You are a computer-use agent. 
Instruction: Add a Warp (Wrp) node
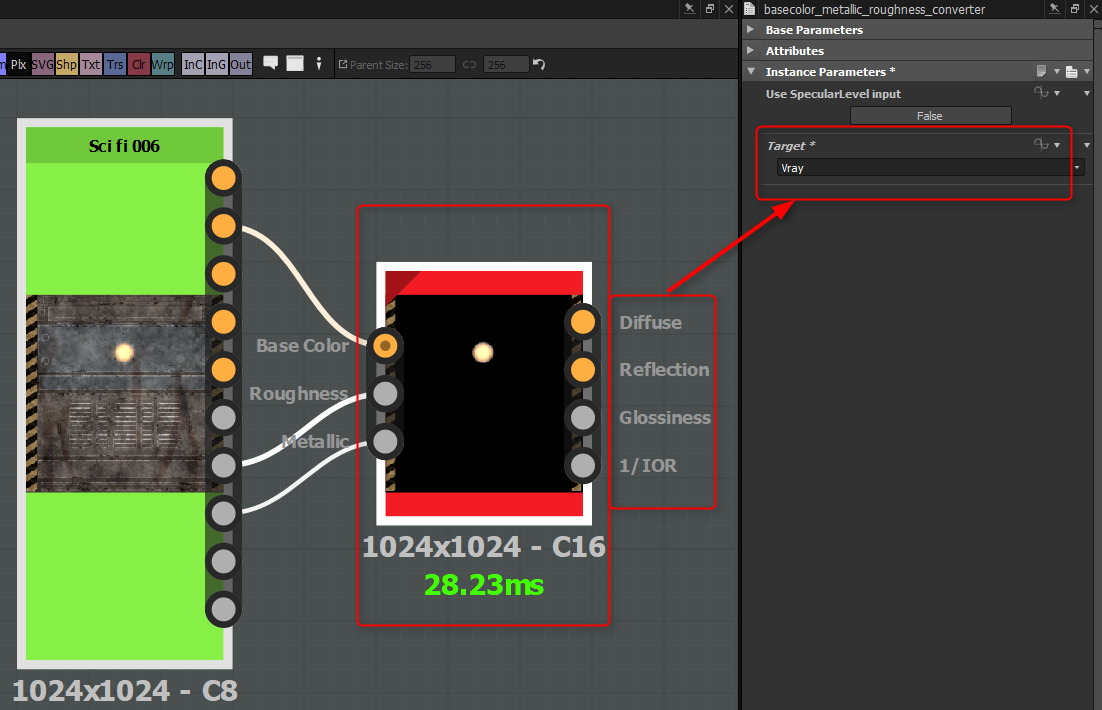click(162, 64)
